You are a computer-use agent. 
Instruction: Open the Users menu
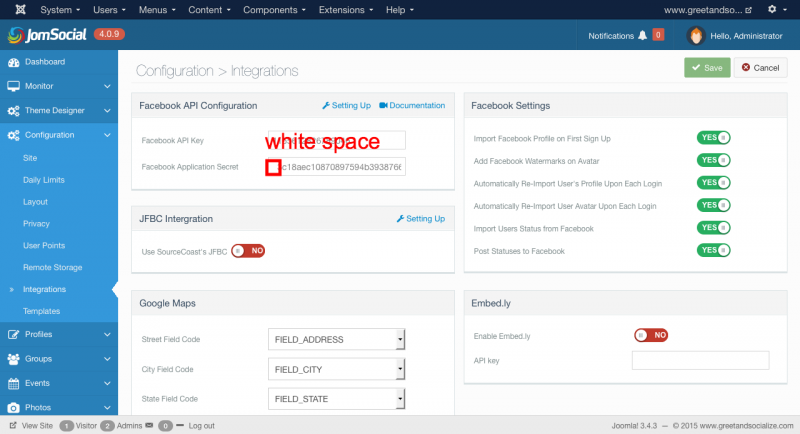point(109,10)
